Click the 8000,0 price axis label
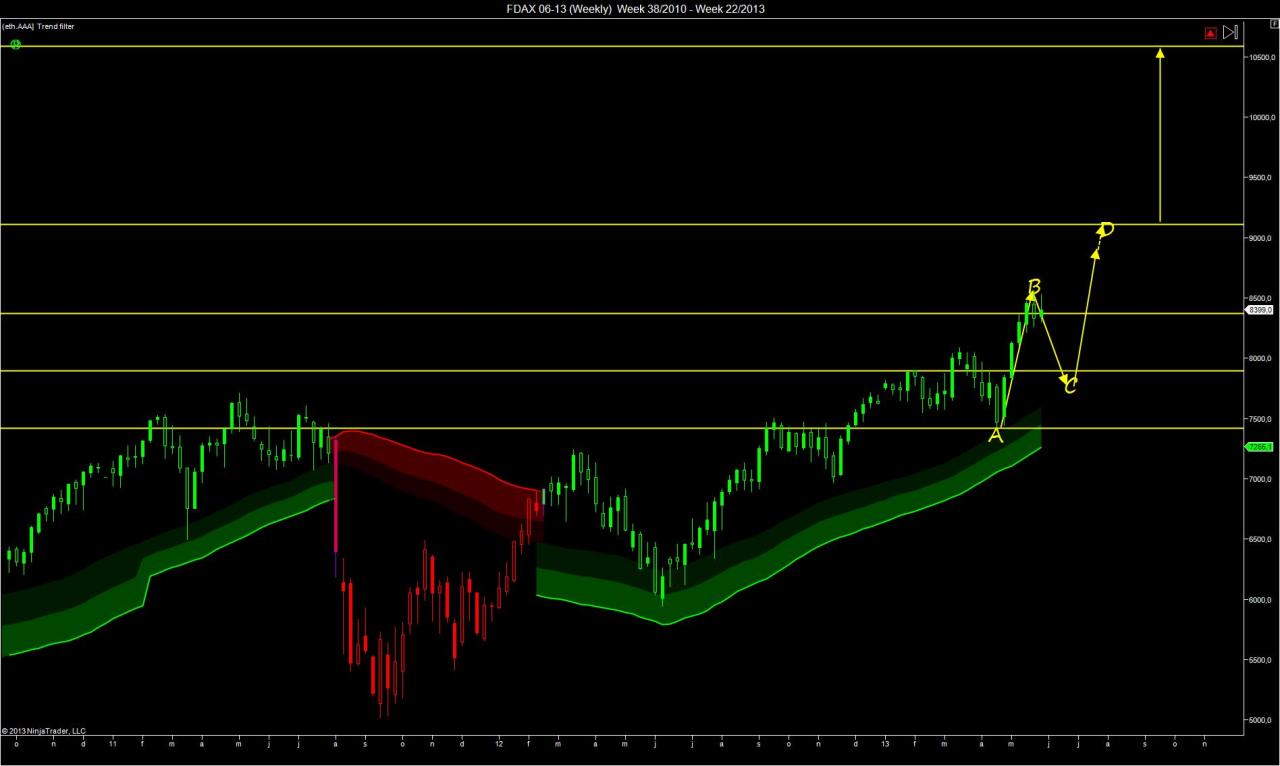The image size is (1280, 766). pyautogui.click(x=1259, y=359)
